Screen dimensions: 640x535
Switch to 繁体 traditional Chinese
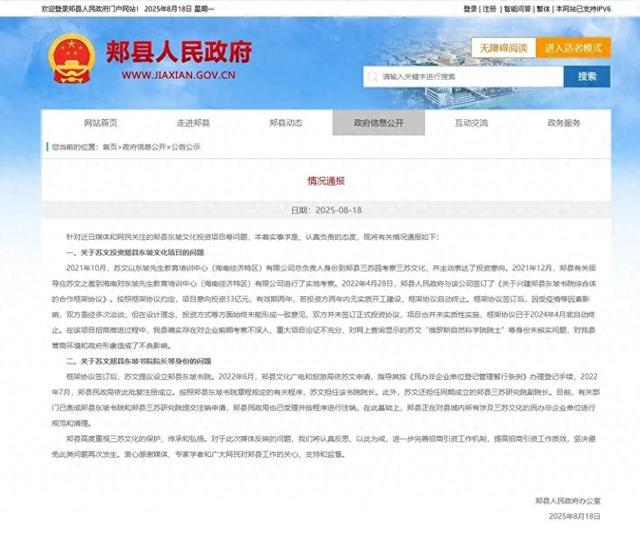coord(543,9)
